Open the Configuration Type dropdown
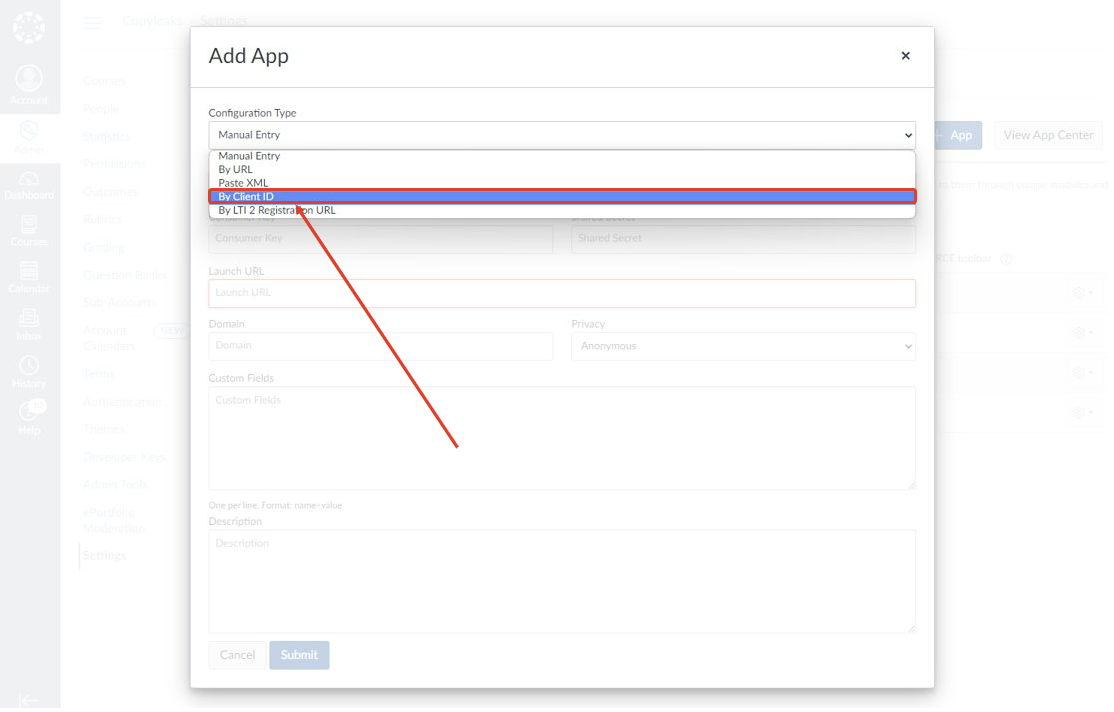This screenshot has width=1114, height=712. [x=561, y=135]
